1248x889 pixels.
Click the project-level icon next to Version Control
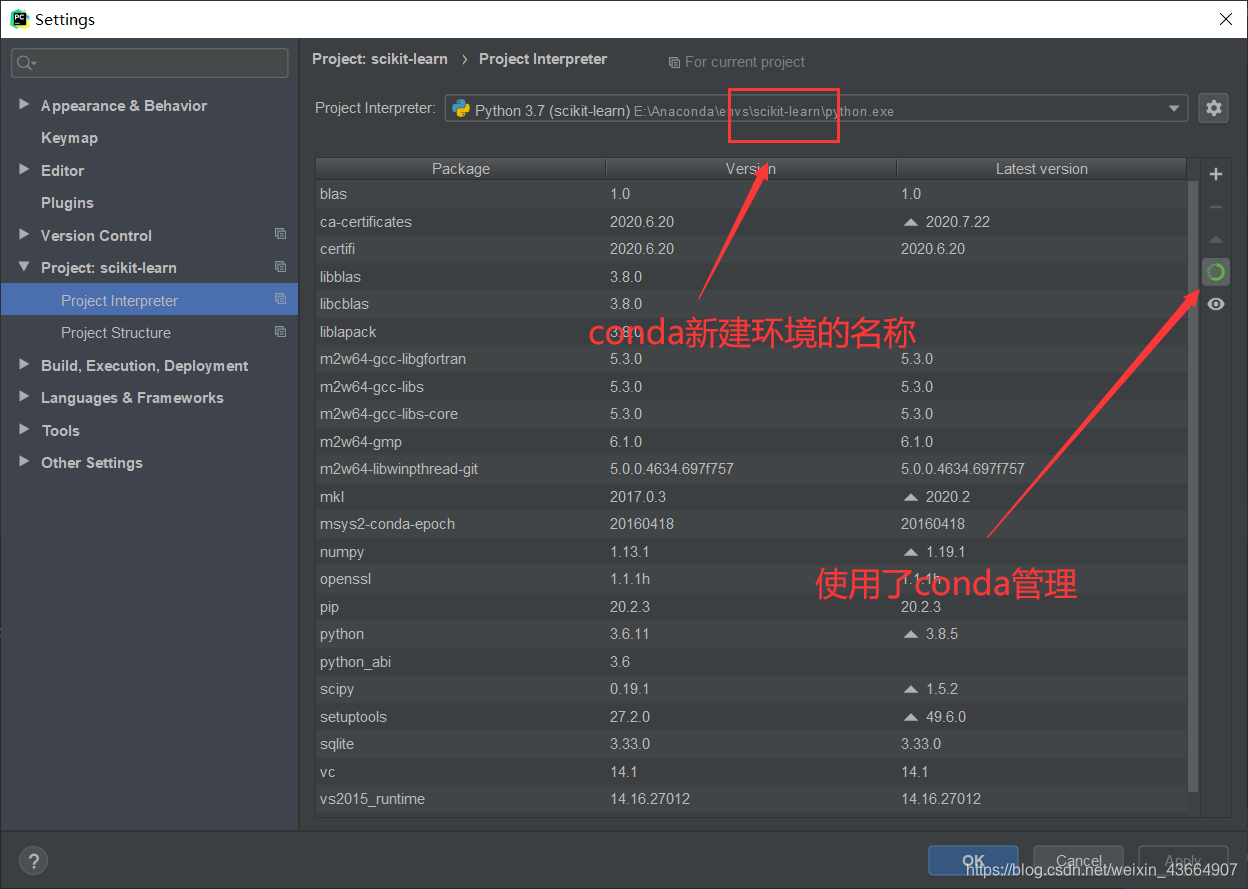280,234
